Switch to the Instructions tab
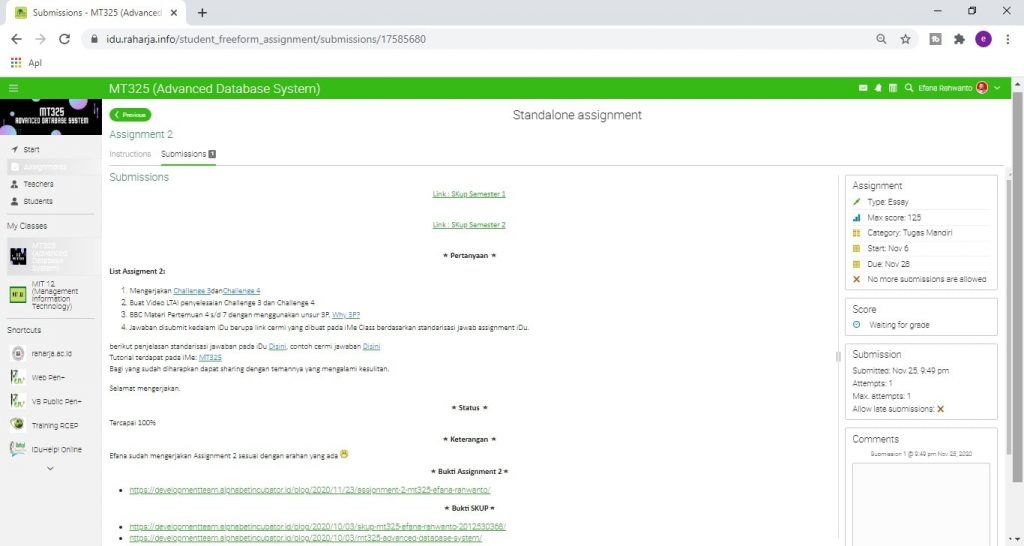The image size is (1024, 546). [129, 154]
